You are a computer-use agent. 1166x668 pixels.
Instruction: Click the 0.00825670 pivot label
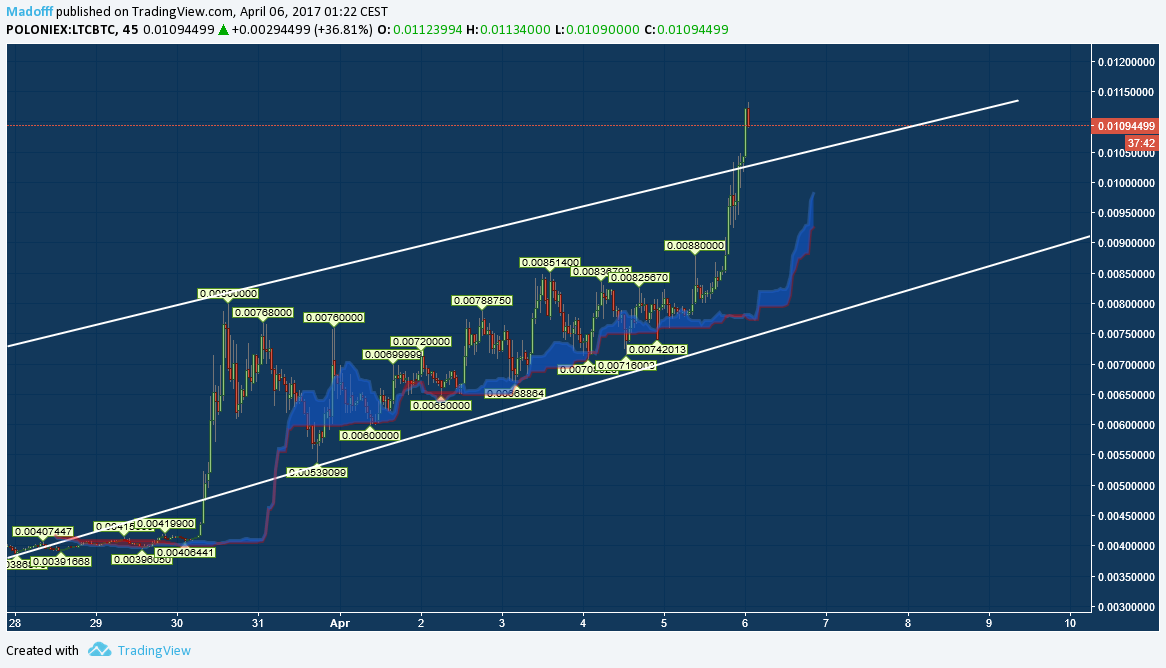pos(639,277)
